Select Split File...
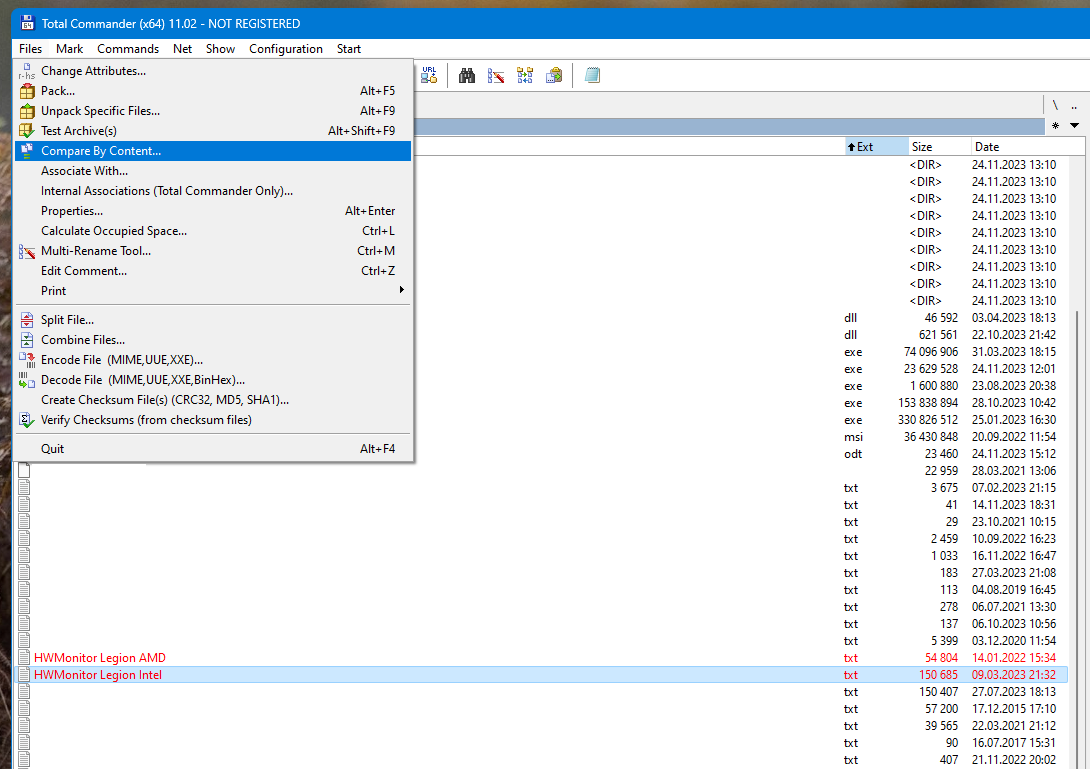The height and width of the screenshot is (769, 1090). tap(213, 320)
